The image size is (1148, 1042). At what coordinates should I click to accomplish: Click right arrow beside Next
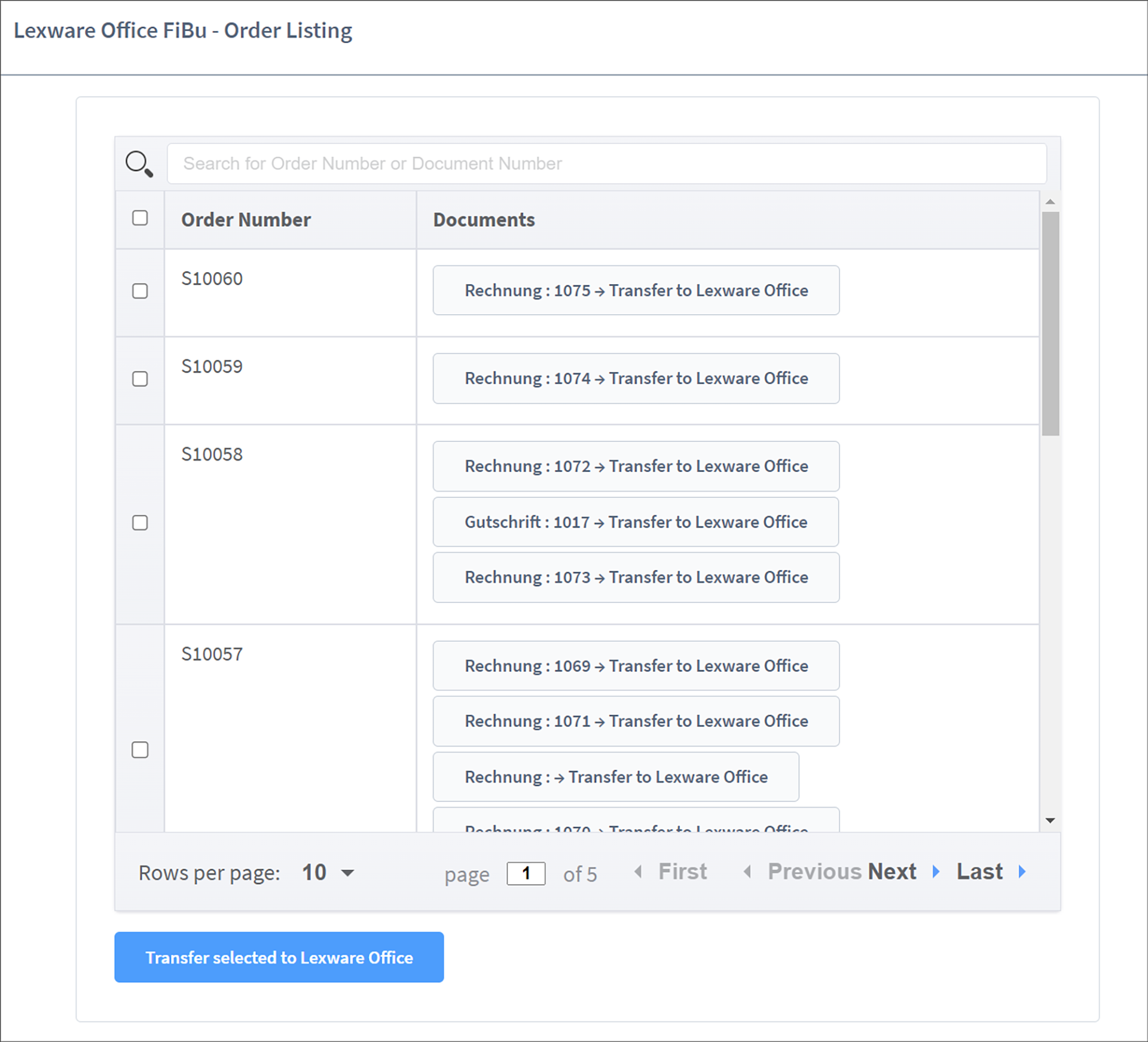(x=936, y=872)
